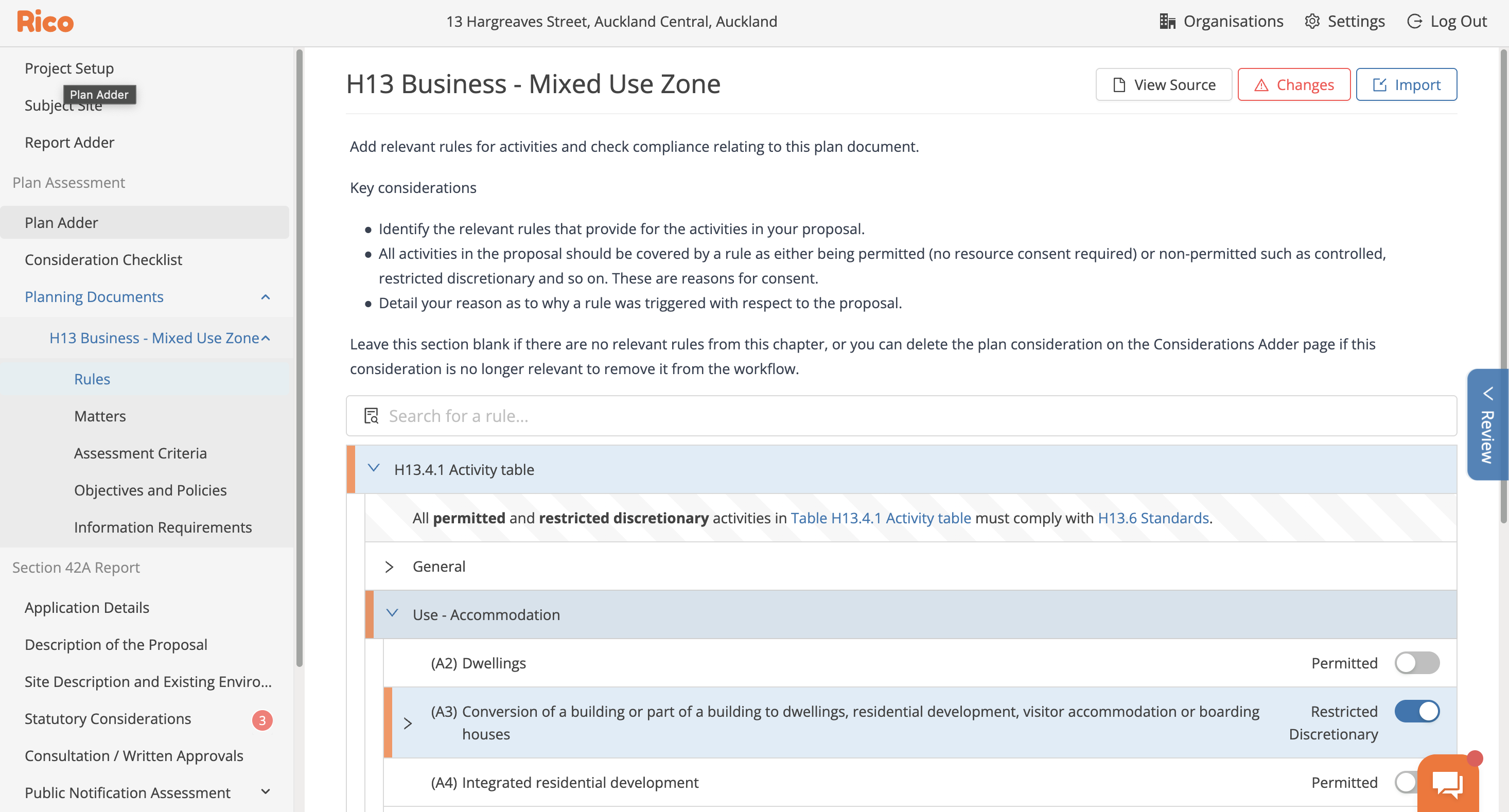Image resolution: width=1509 pixels, height=812 pixels.
Task: Click the View Source button
Action: click(x=1164, y=85)
